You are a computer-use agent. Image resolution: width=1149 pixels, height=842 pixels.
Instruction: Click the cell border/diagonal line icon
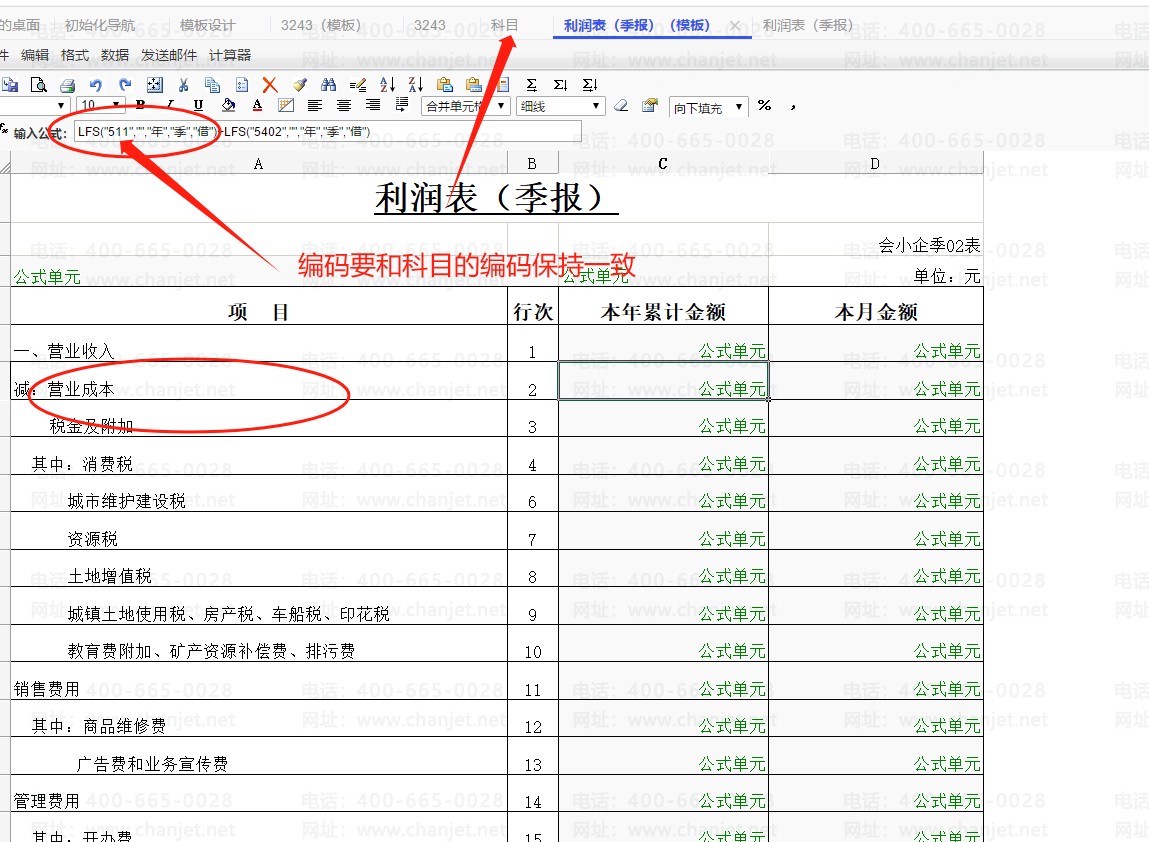click(x=286, y=105)
